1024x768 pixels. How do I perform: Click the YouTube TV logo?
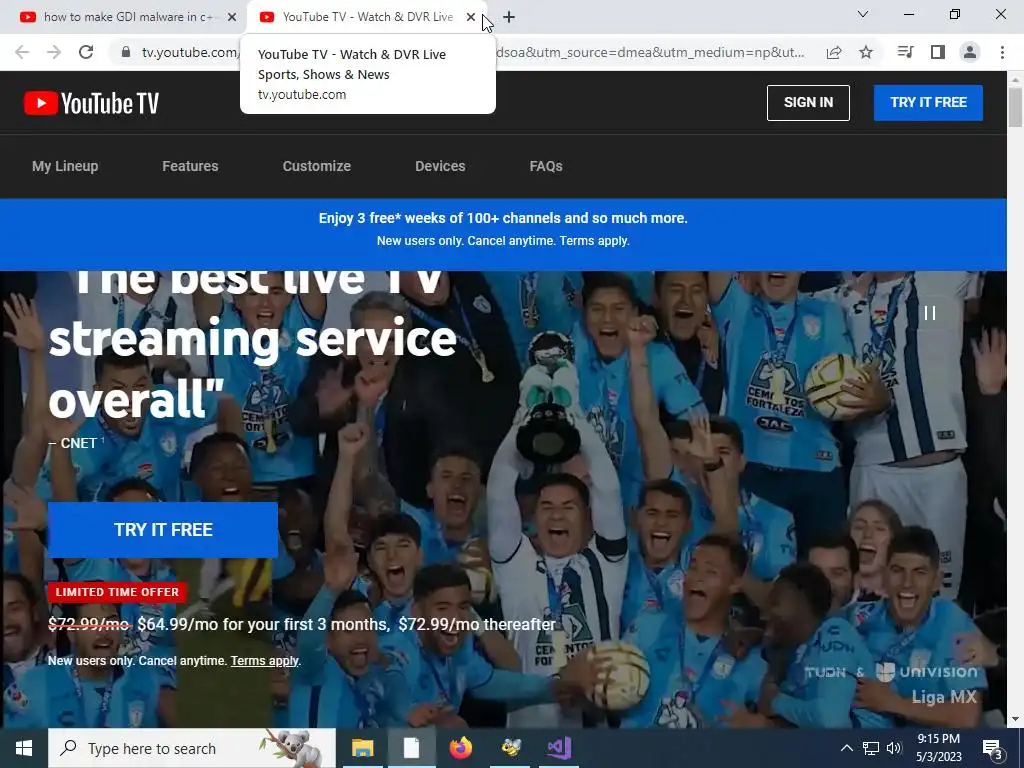coord(91,103)
